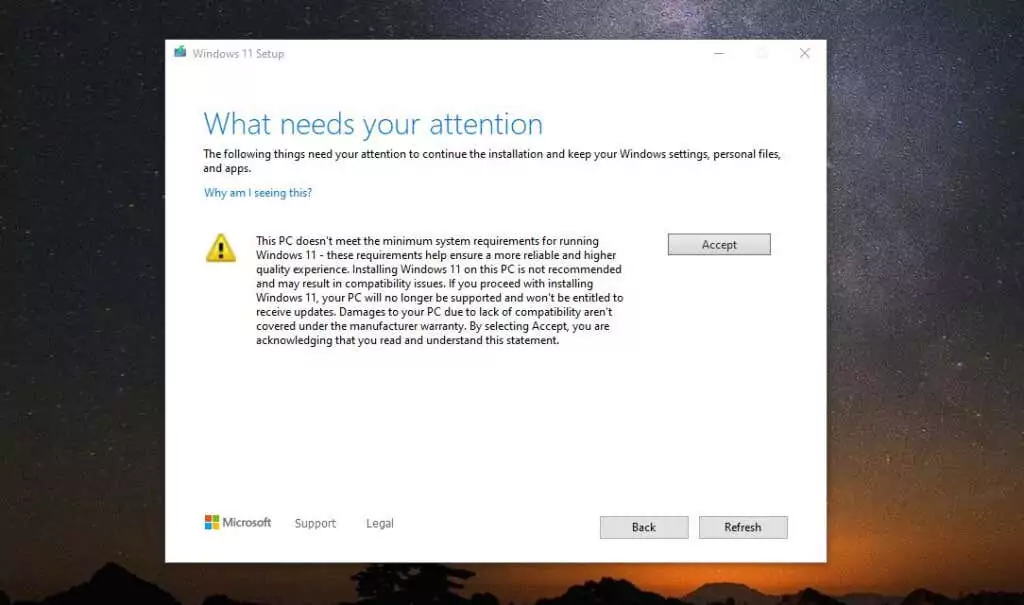The width and height of the screenshot is (1024, 605).
Task: Click the Accept button
Action: [x=719, y=244]
